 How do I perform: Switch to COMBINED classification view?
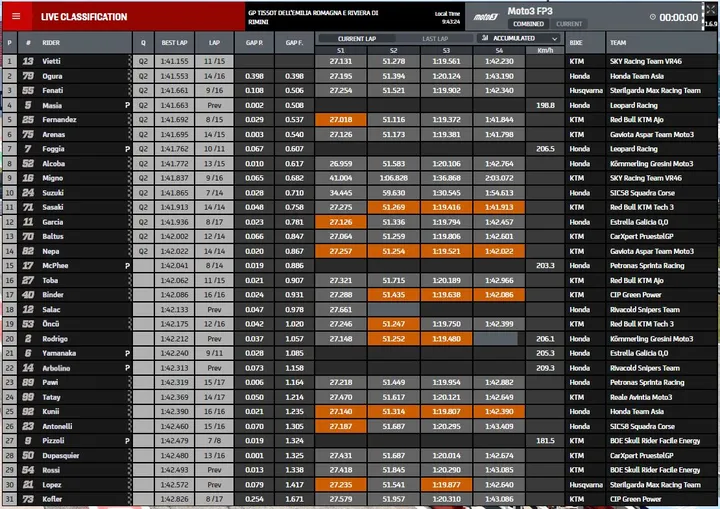pos(528,24)
